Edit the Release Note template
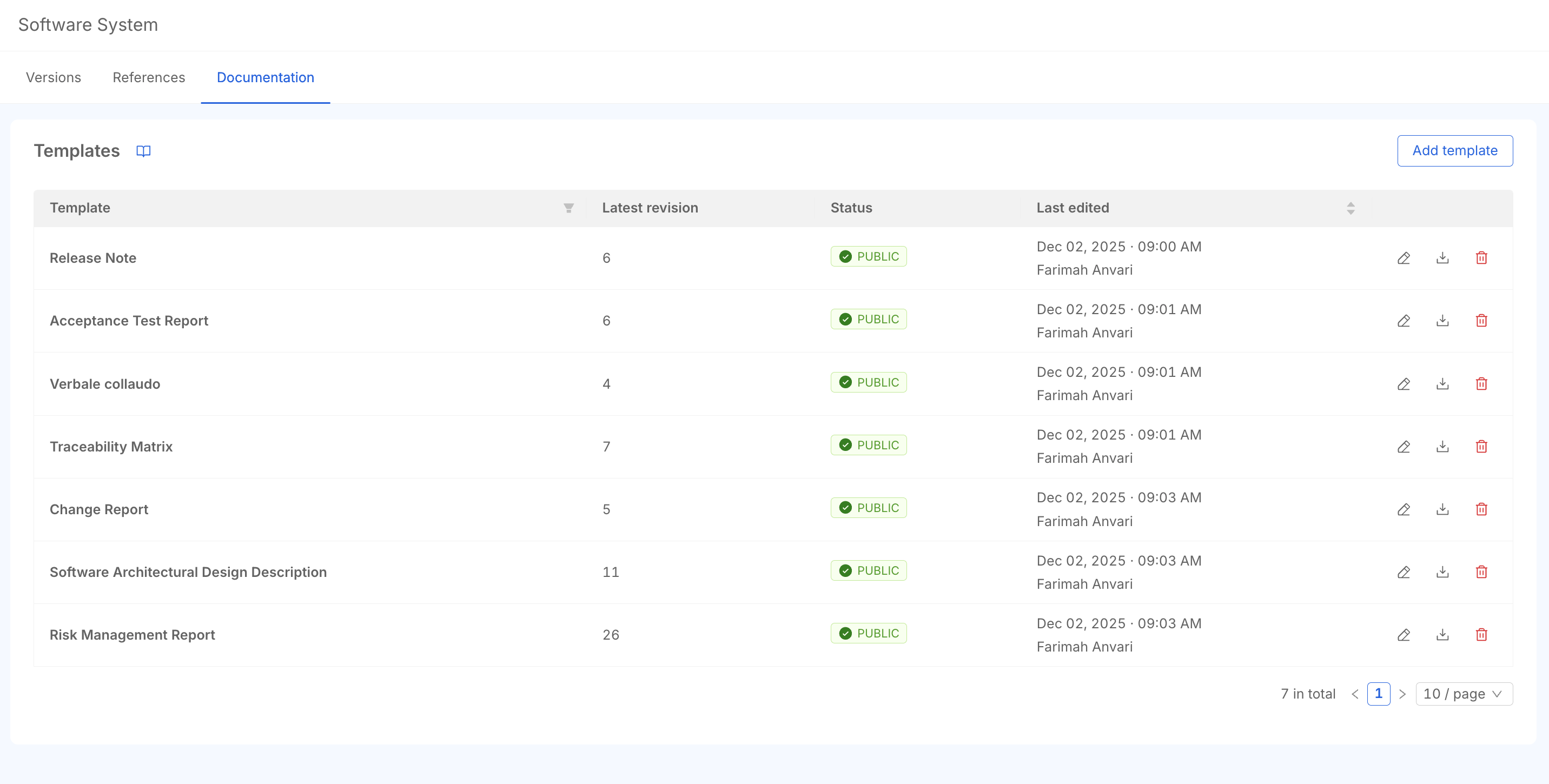Image resolution: width=1549 pixels, height=784 pixels. [1404, 257]
